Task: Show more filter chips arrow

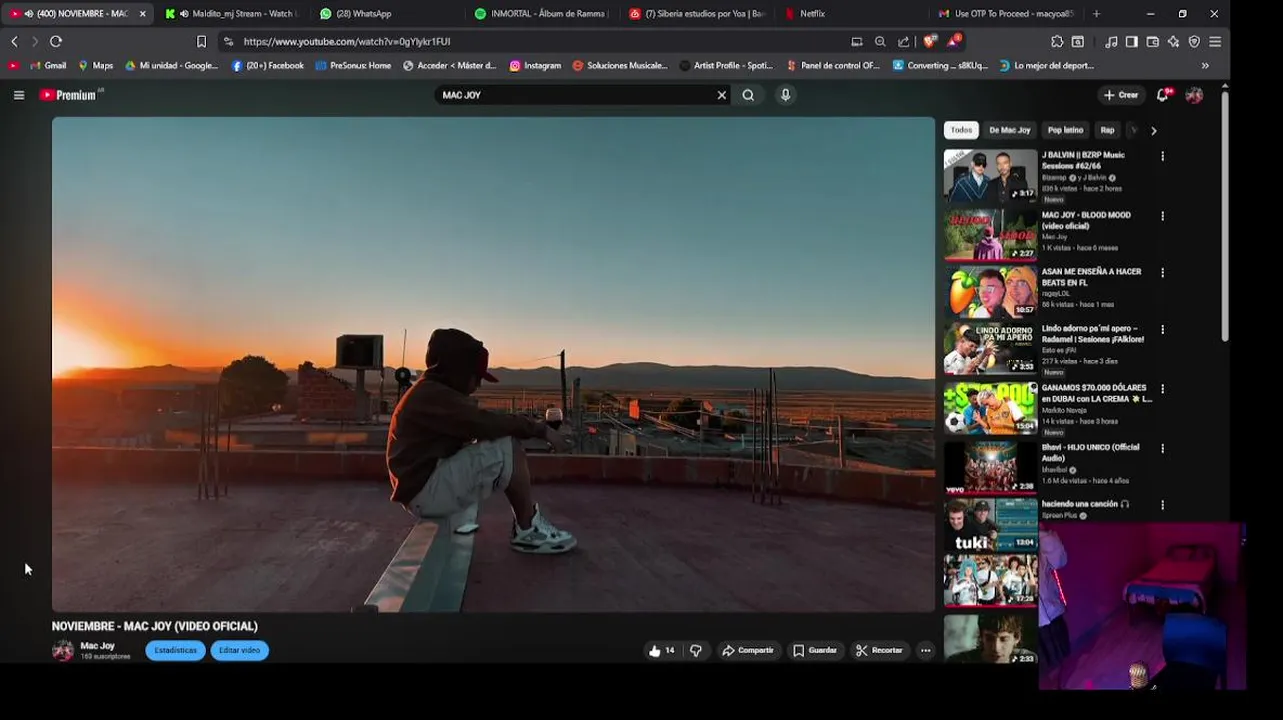Action: pos(1153,130)
